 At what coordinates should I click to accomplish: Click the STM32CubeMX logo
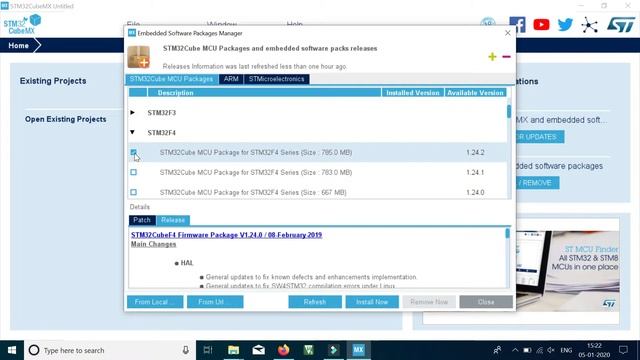(x=22, y=24)
